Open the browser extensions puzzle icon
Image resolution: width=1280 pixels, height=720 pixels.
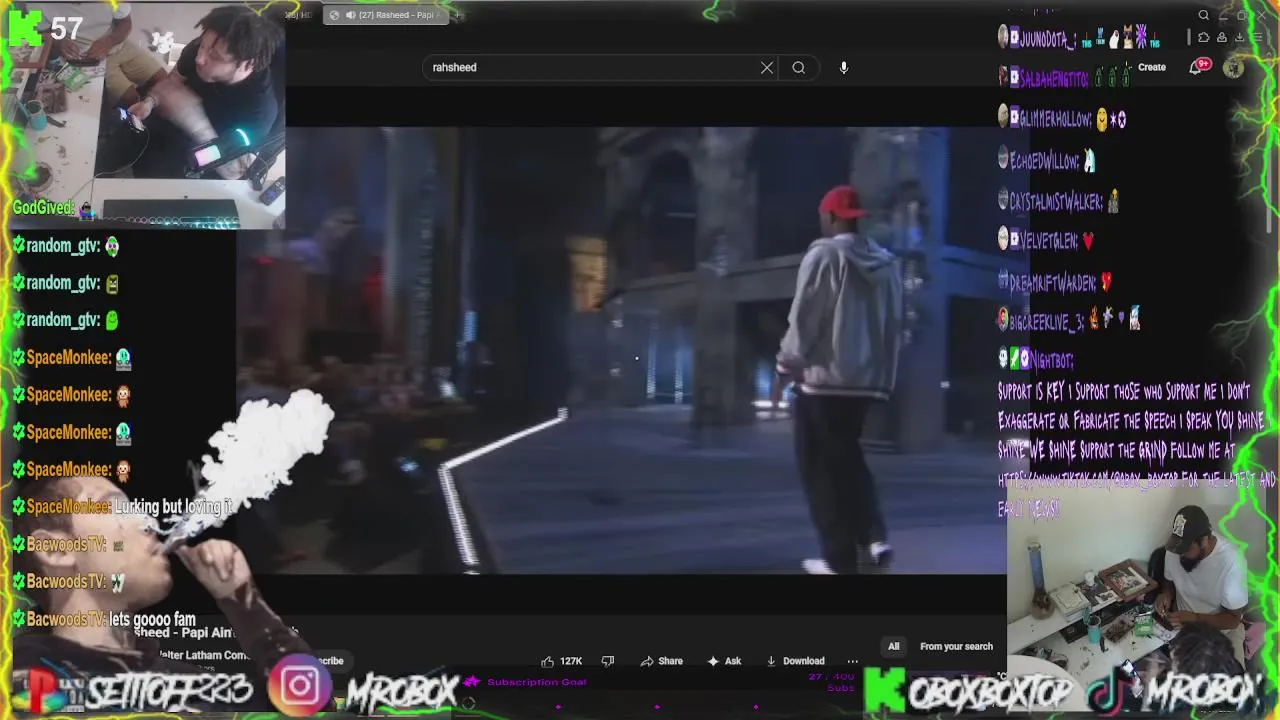pos(1203,38)
